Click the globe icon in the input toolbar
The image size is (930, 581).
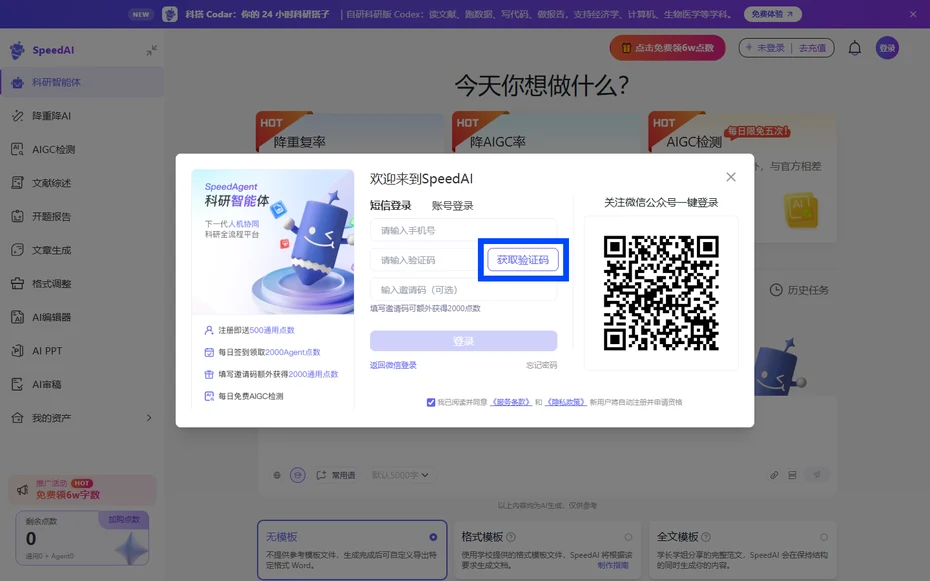277,475
